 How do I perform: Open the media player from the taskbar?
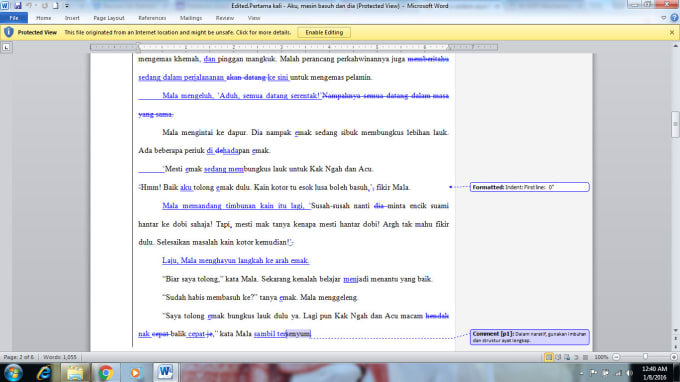tap(135, 373)
